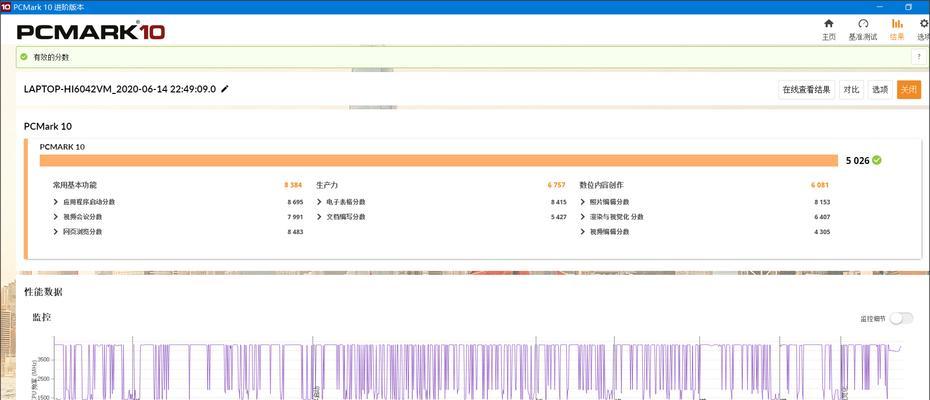Screen dimensions: 930x400
Task: Click the pencil icon to rename result
Action: 224,89
